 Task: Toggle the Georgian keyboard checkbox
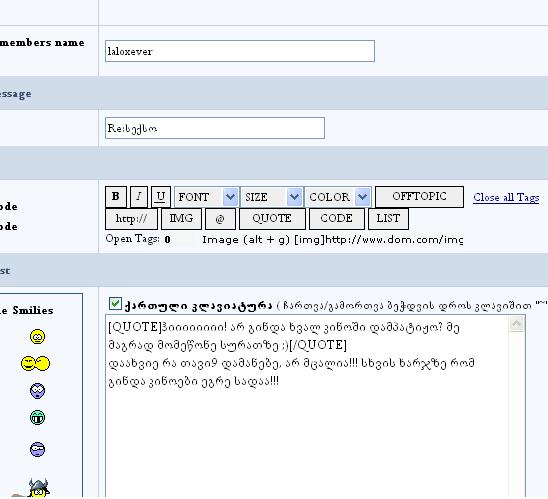click(x=115, y=304)
